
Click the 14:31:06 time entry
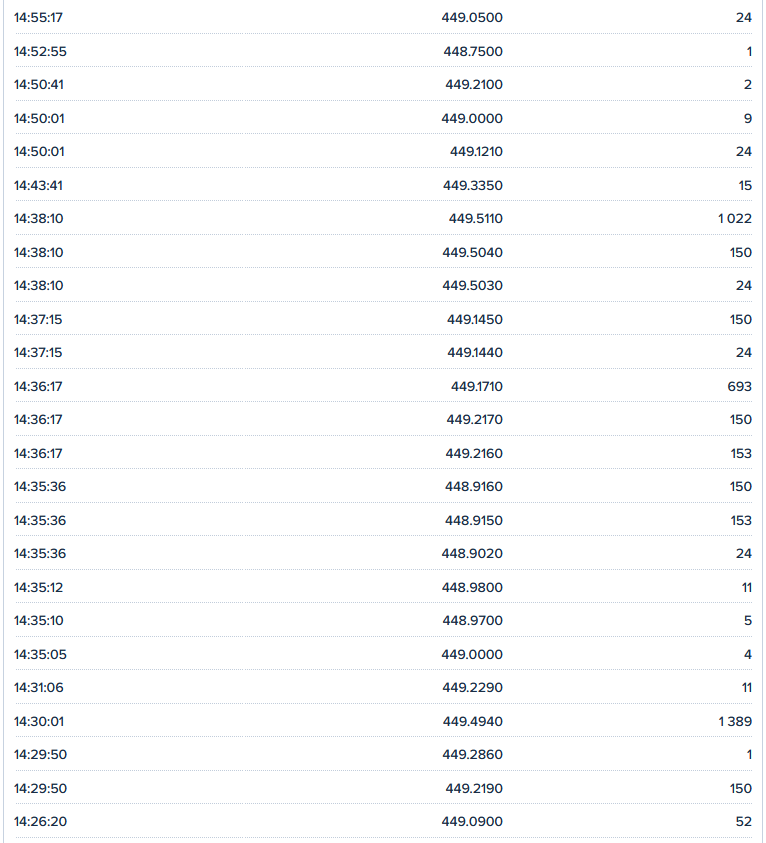pos(39,688)
